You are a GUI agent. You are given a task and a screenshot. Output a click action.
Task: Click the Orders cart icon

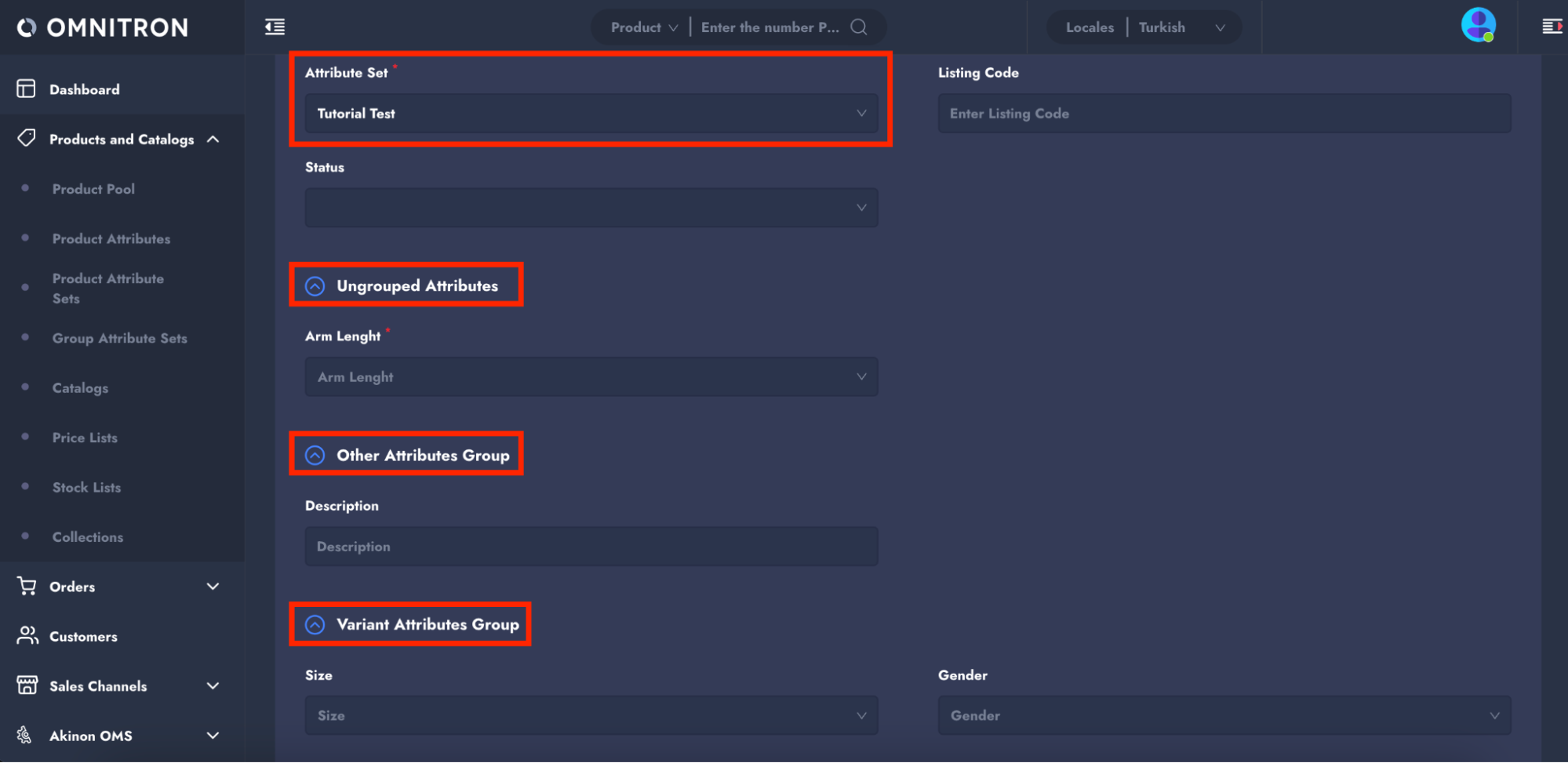coord(27,587)
